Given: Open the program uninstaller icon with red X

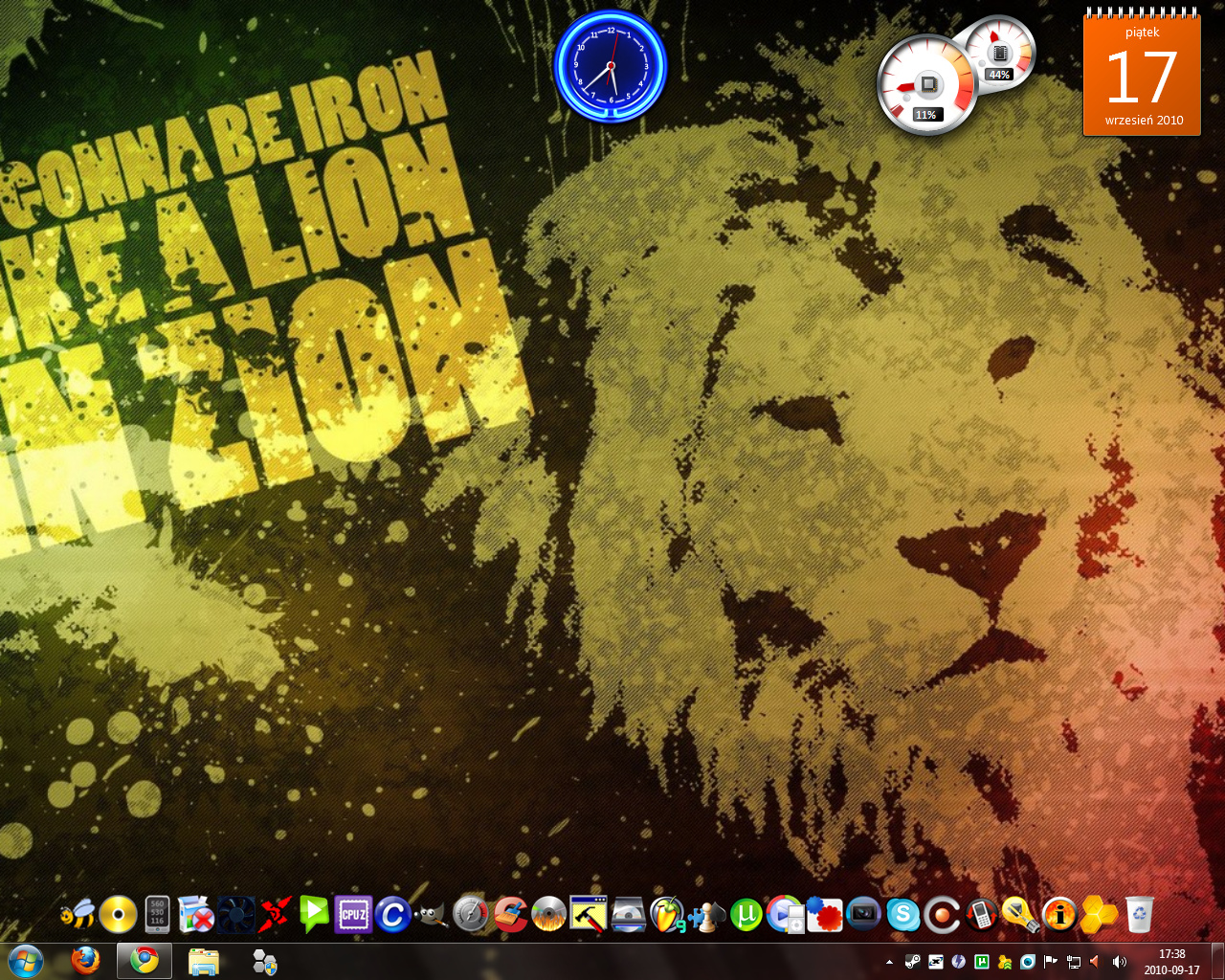Looking at the screenshot, I should [197, 915].
